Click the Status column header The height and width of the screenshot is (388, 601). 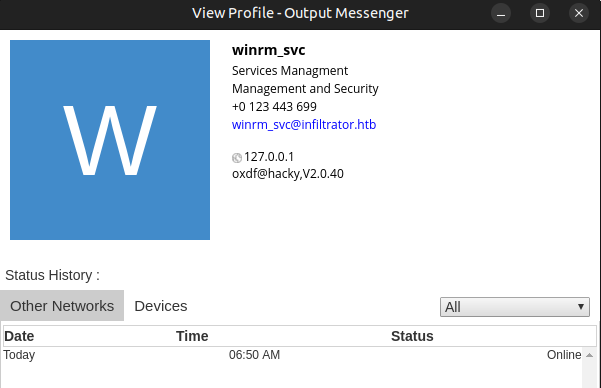412,336
